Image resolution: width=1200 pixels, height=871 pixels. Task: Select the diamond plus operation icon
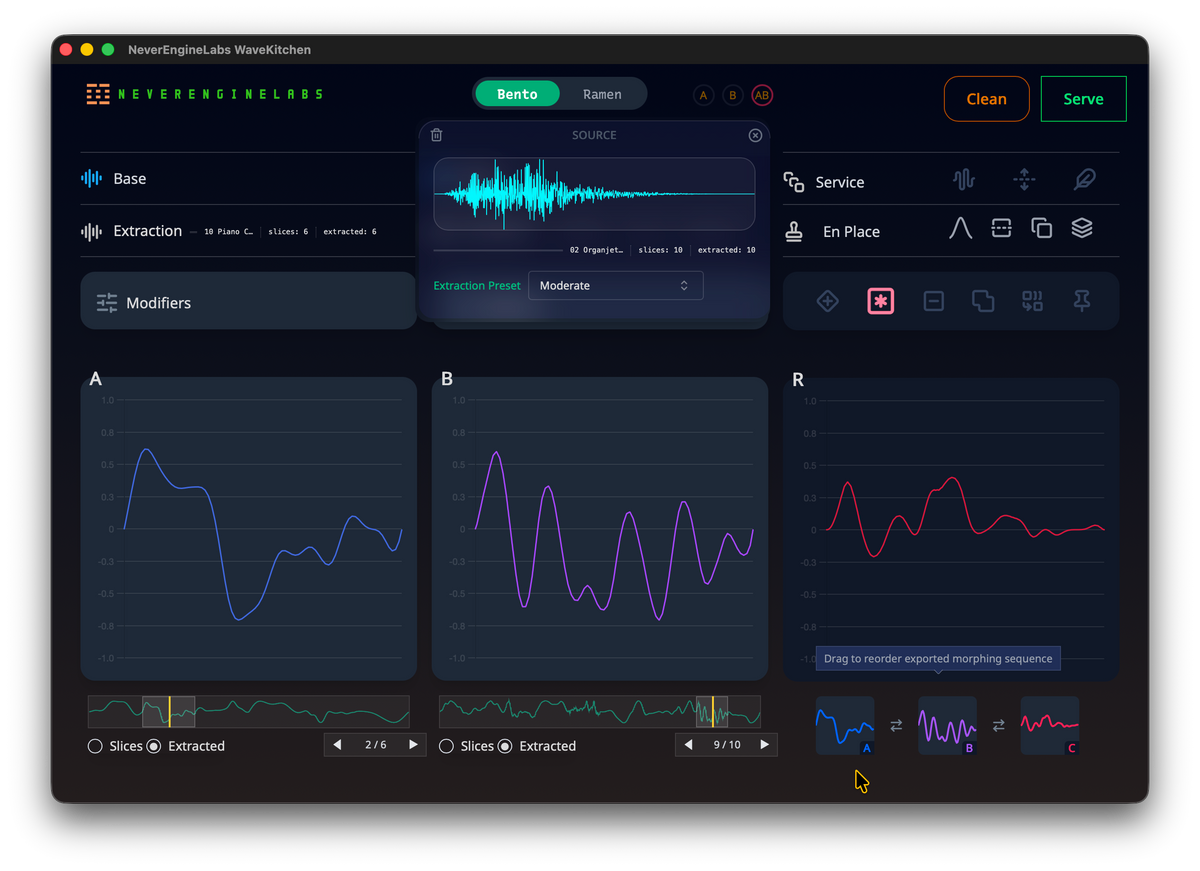[x=827, y=301]
